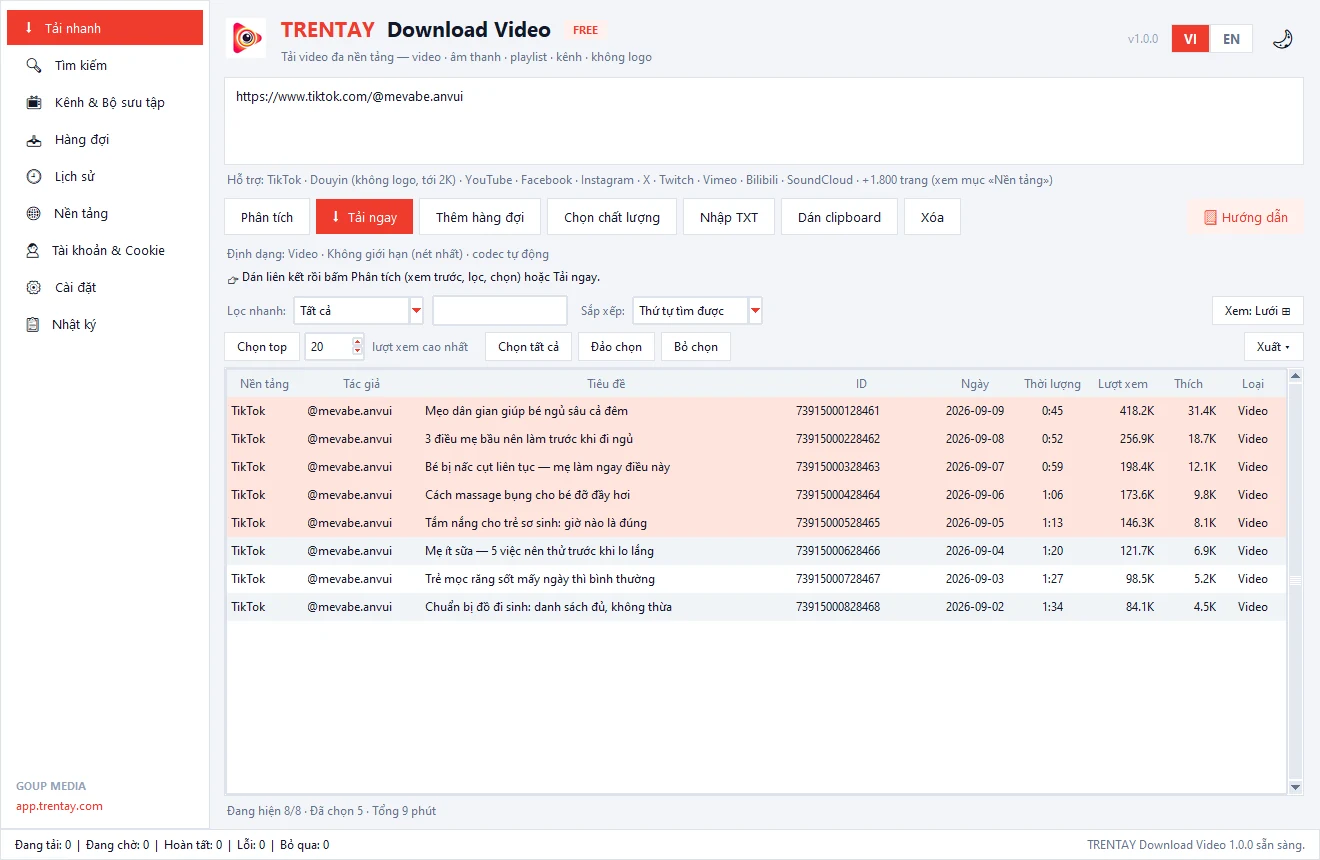1320x860 pixels.
Task: Click the Chọn tất cả button
Action: click(529, 347)
